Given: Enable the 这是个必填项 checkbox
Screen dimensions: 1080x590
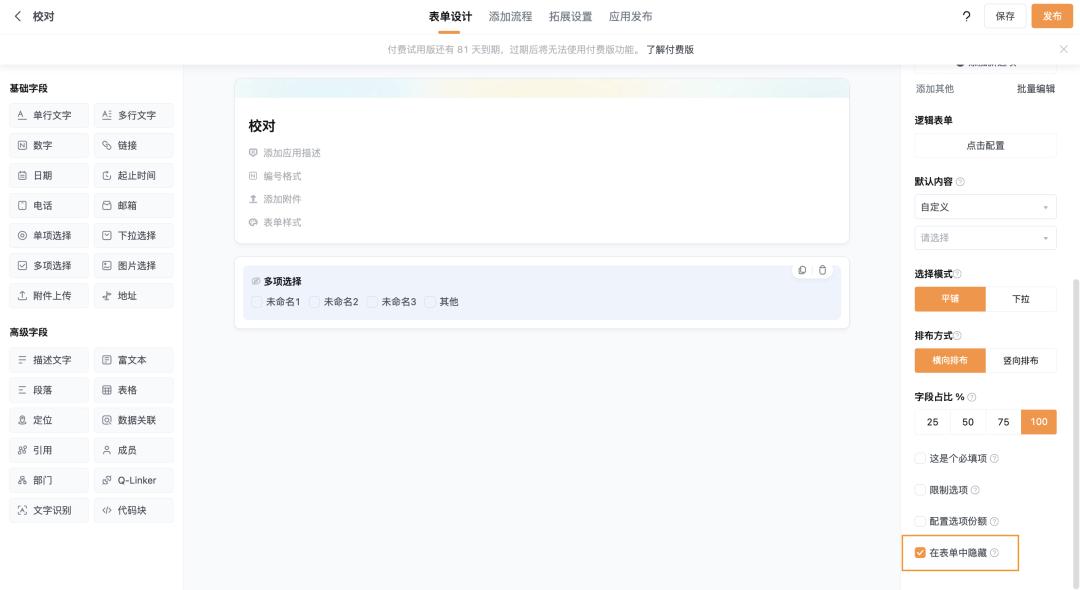Looking at the screenshot, I should pyautogui.click(x=919, y=458).
